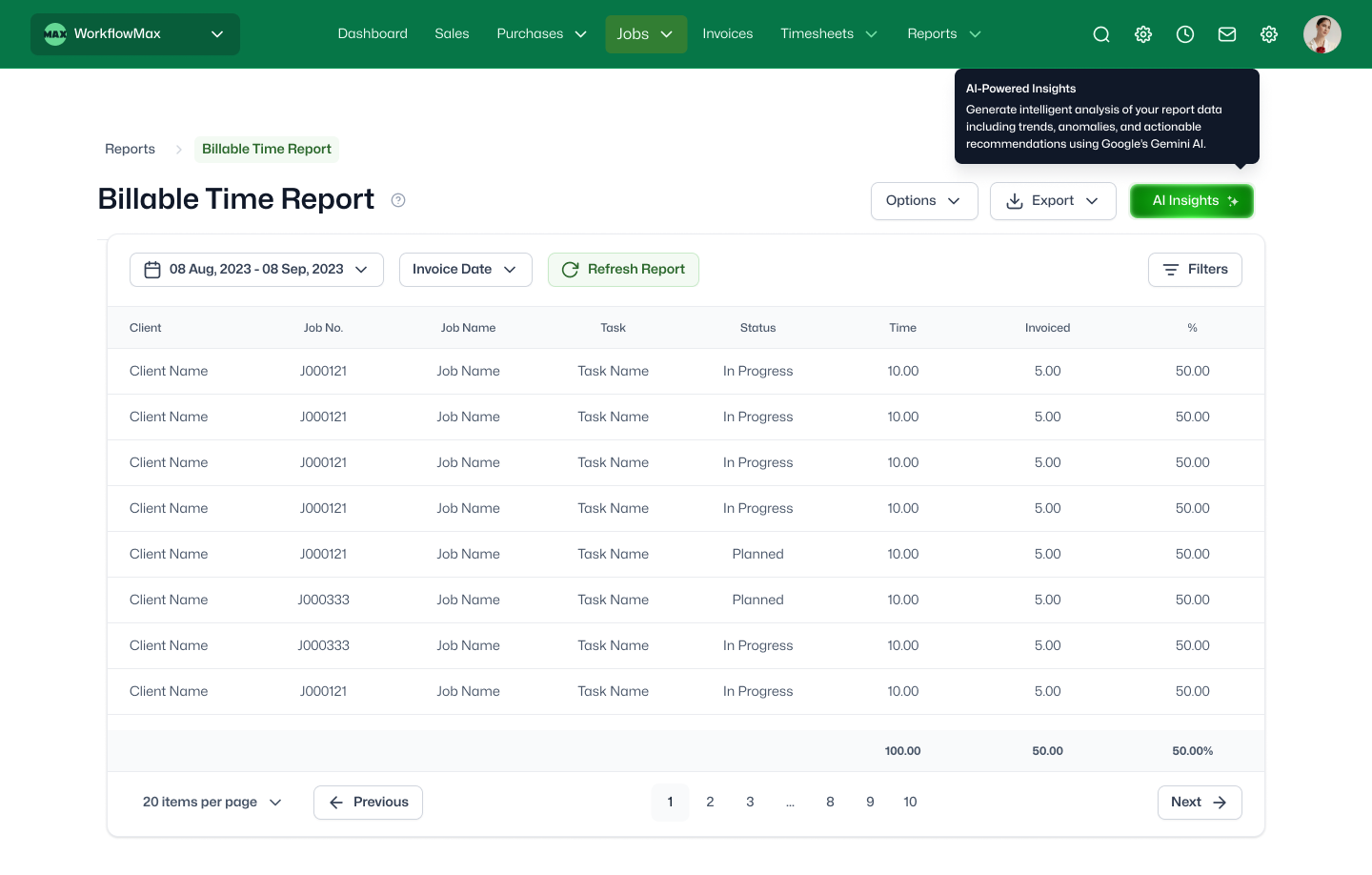Click the search magnifier icon
The width and height of the screenshot is (1372, 875).
click(x=1101, y=34)
